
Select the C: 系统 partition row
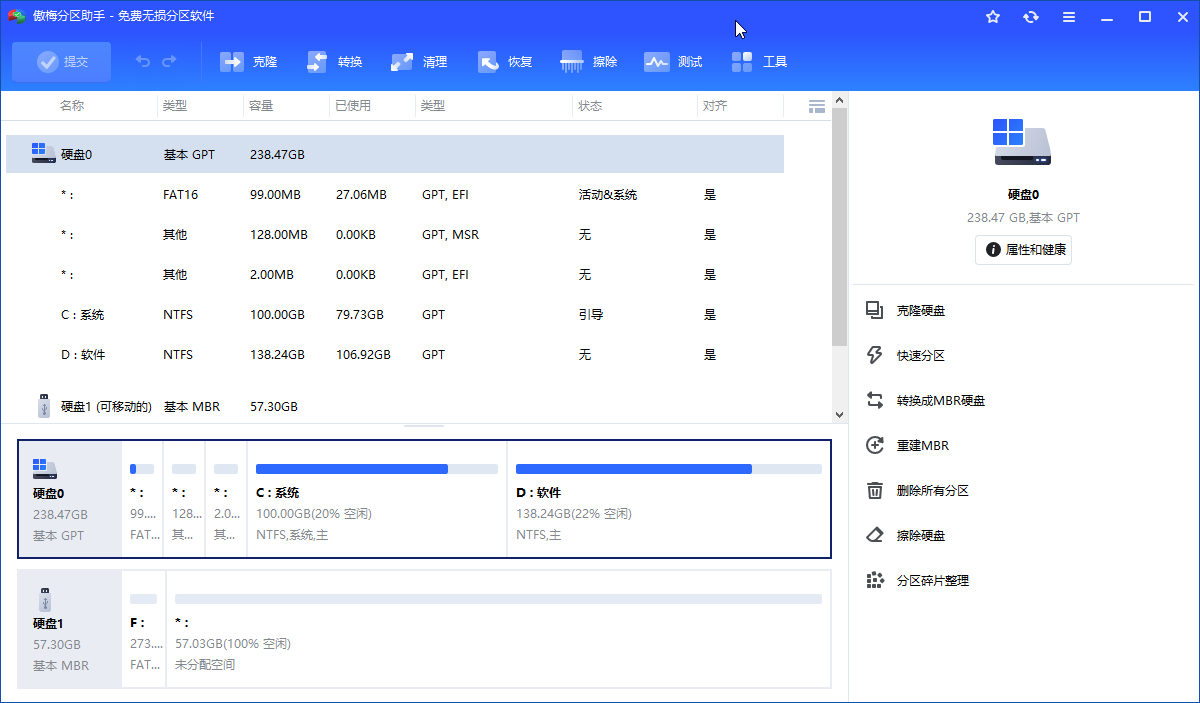tap(395, 315)
